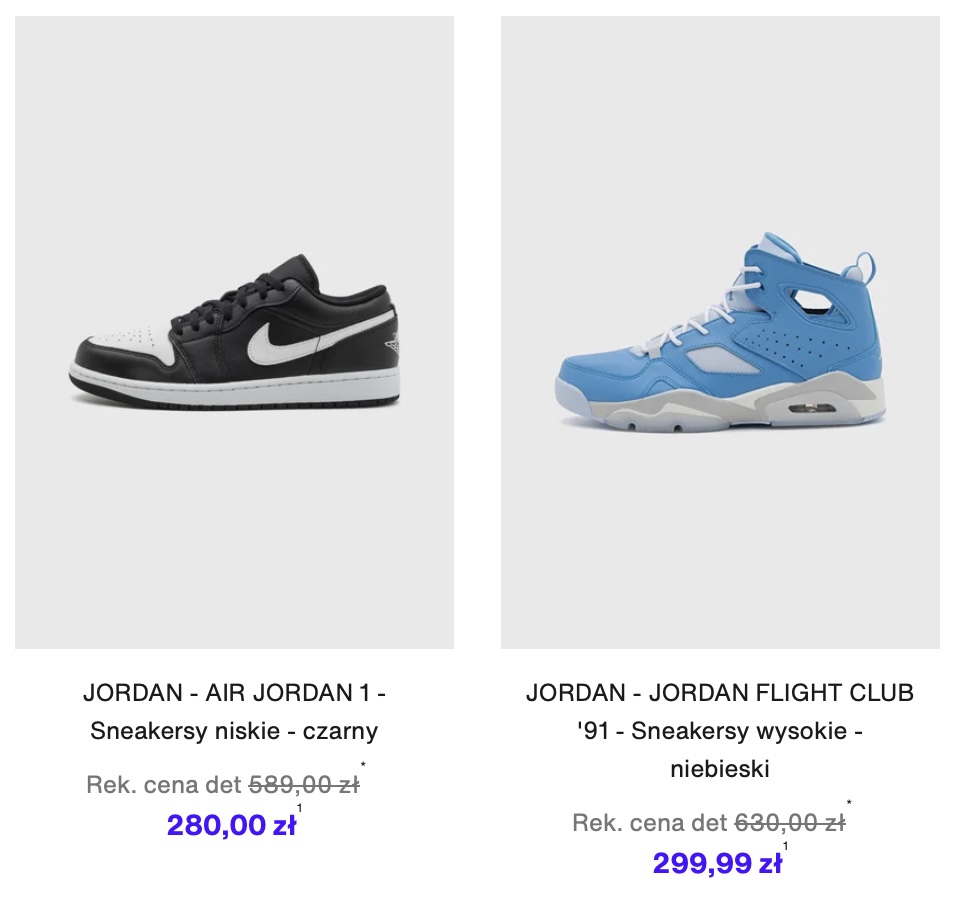
Task: Click the crossed-out 630,00 zł price
Action: point(790,823)
